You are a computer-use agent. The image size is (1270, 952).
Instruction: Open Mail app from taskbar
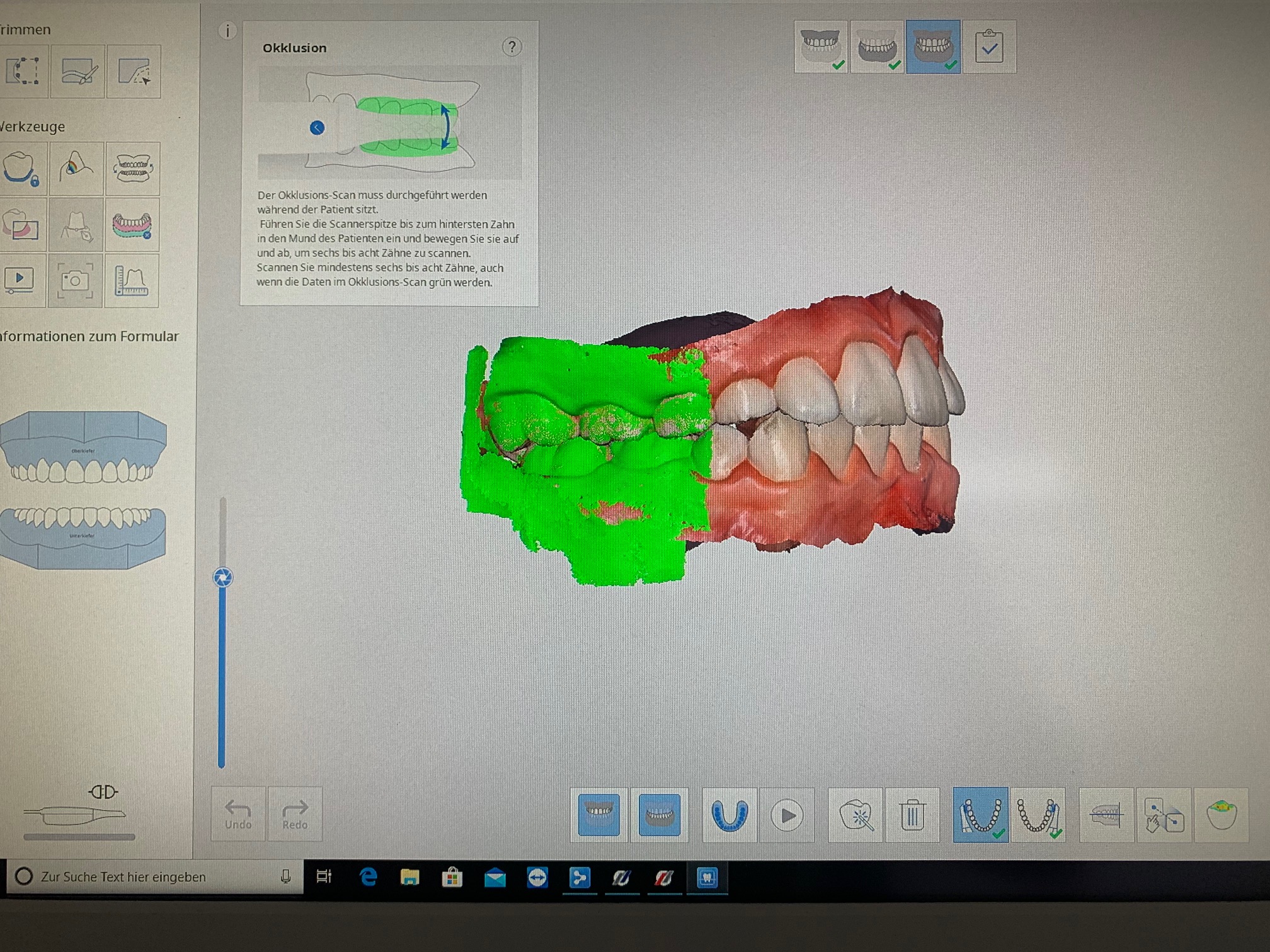pyautogui.click(x=495, y=877)
